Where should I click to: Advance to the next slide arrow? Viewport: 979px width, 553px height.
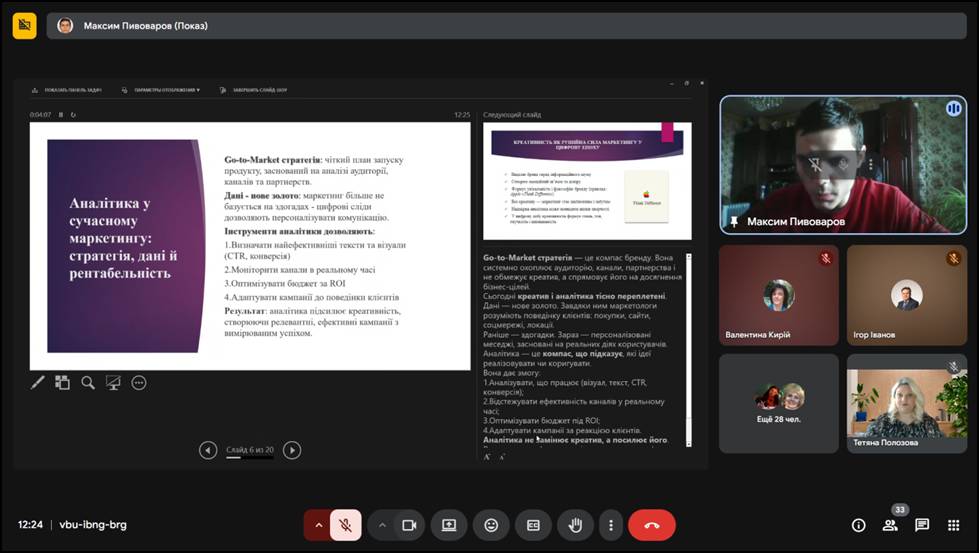(x=292, y=450)
